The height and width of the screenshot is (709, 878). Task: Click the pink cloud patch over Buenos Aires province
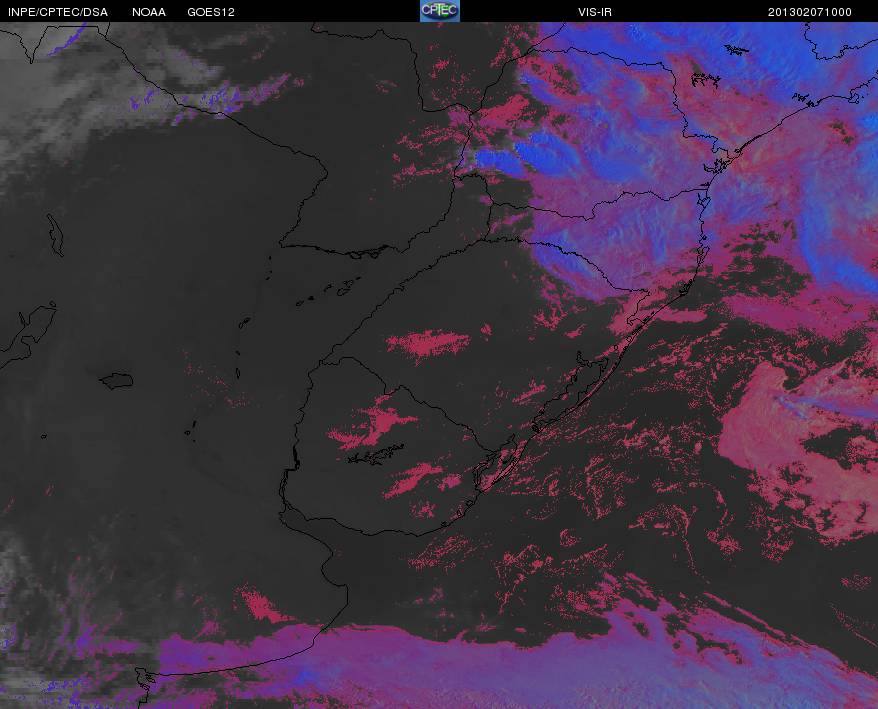click(x=259, y=605)
